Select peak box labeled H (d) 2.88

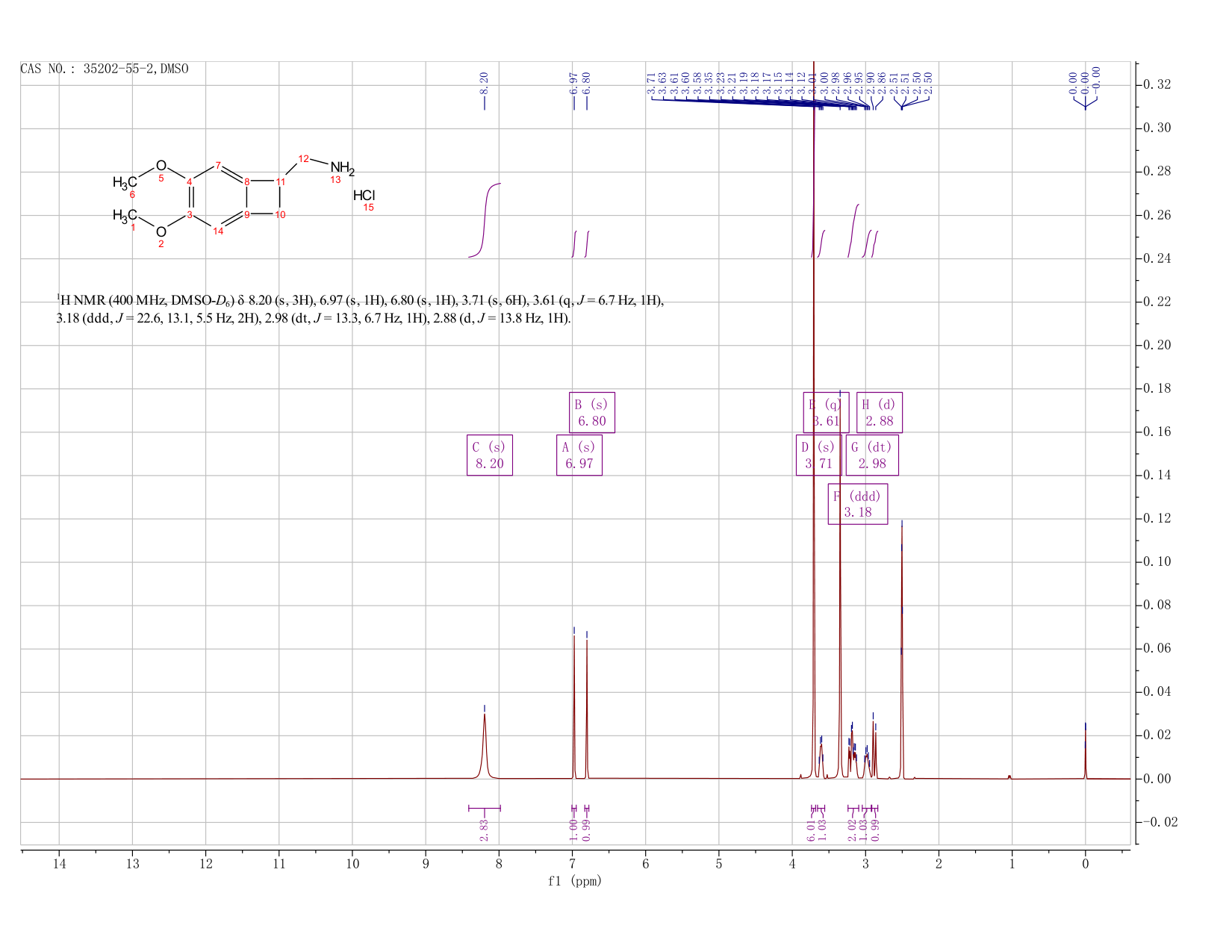(x=880, y=412)
